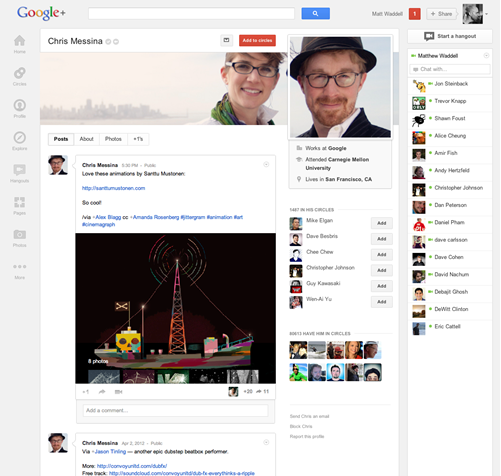
Task: Share the animations post via arrow icon
Action: [x=102, y=392]
